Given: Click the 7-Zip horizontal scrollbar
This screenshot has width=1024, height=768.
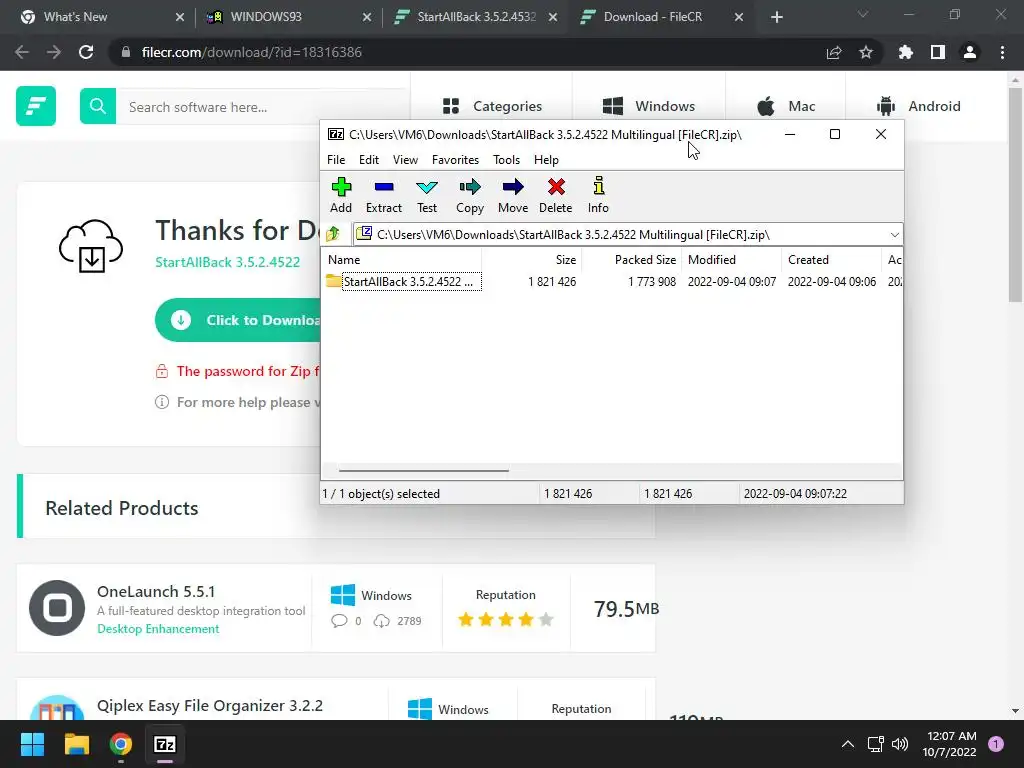Looking at the screenshot, I should pos(423,470).
